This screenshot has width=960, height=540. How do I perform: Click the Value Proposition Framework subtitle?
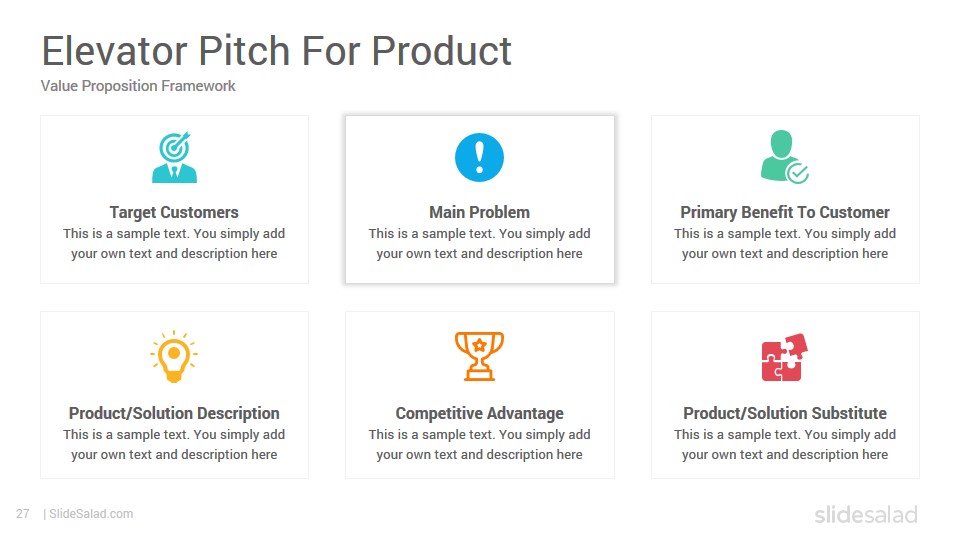point(138,86)
